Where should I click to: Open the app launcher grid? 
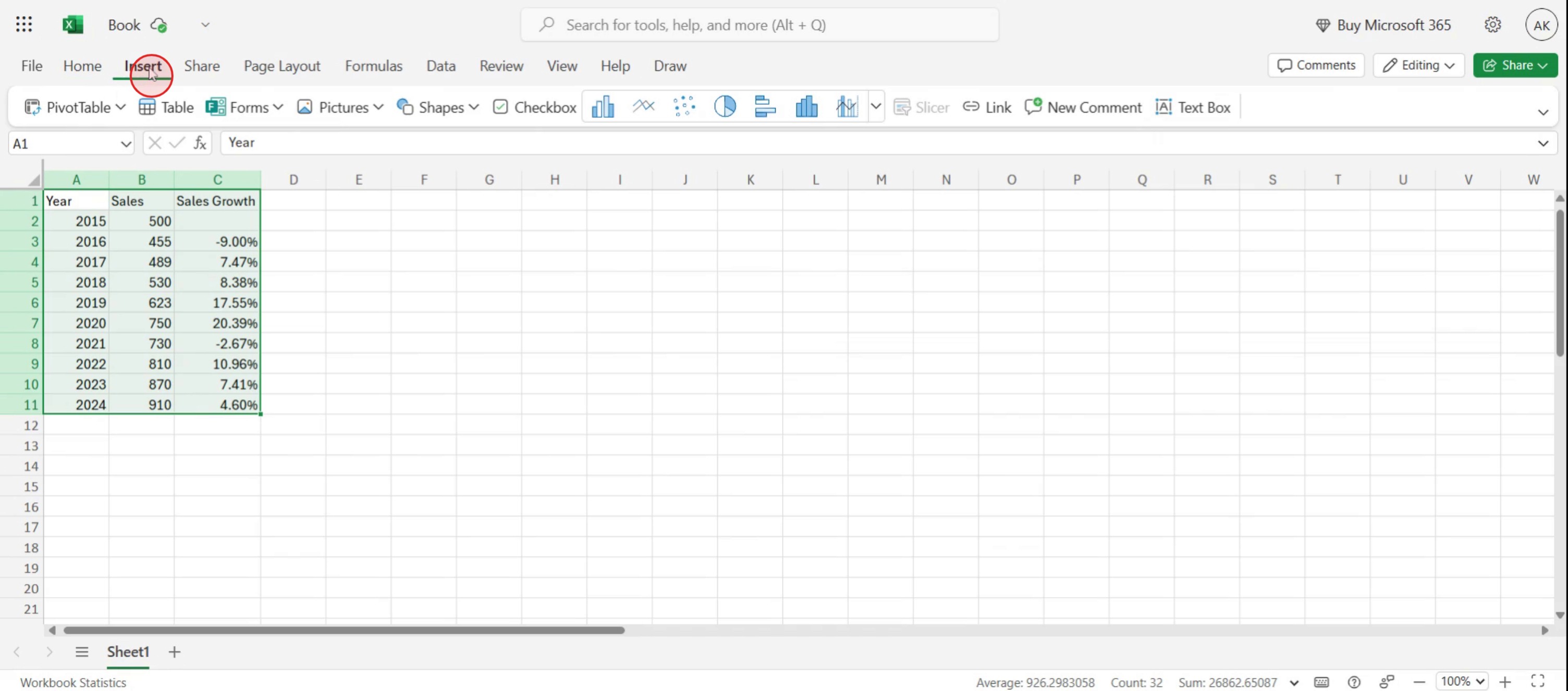24,25
